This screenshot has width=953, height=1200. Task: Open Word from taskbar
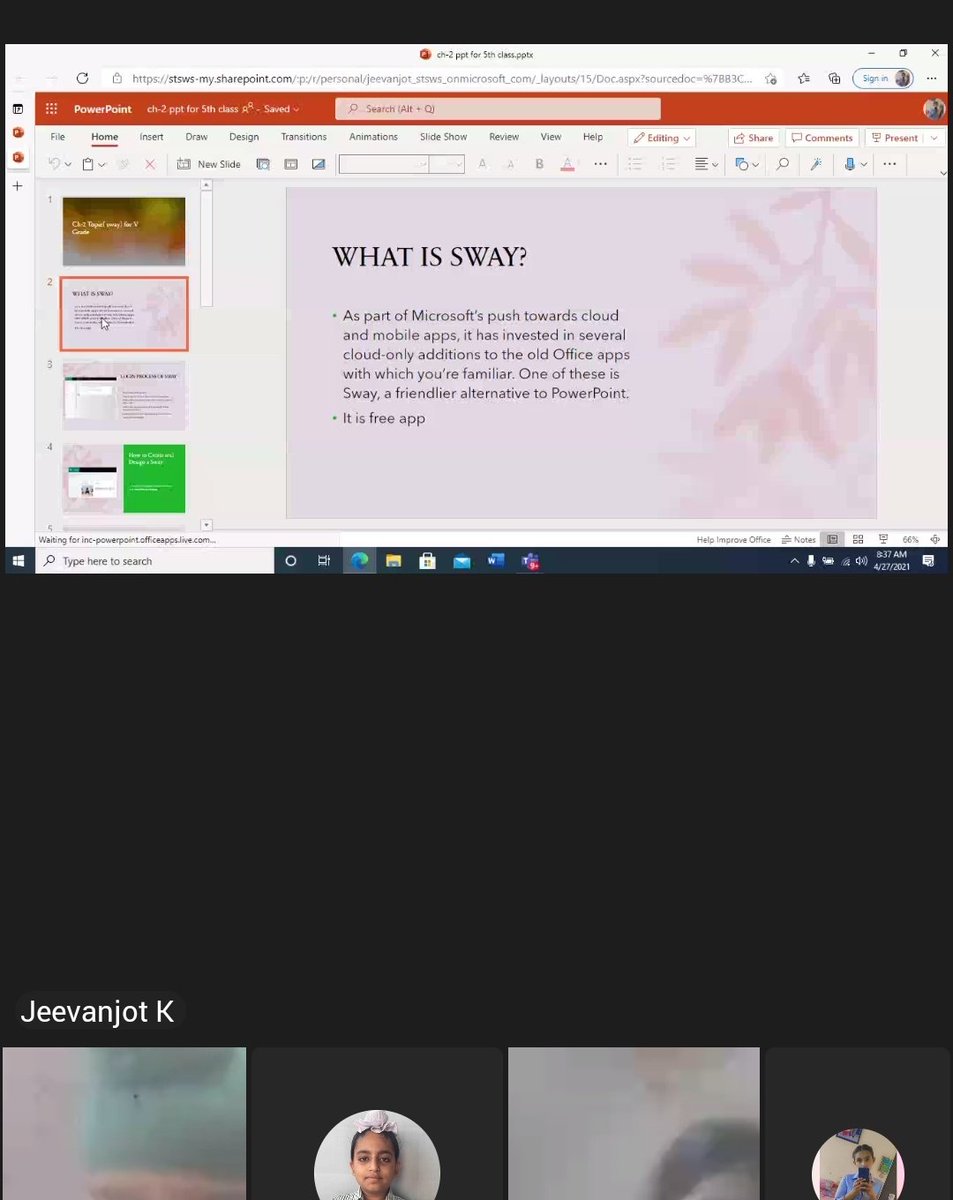(495, 561)
